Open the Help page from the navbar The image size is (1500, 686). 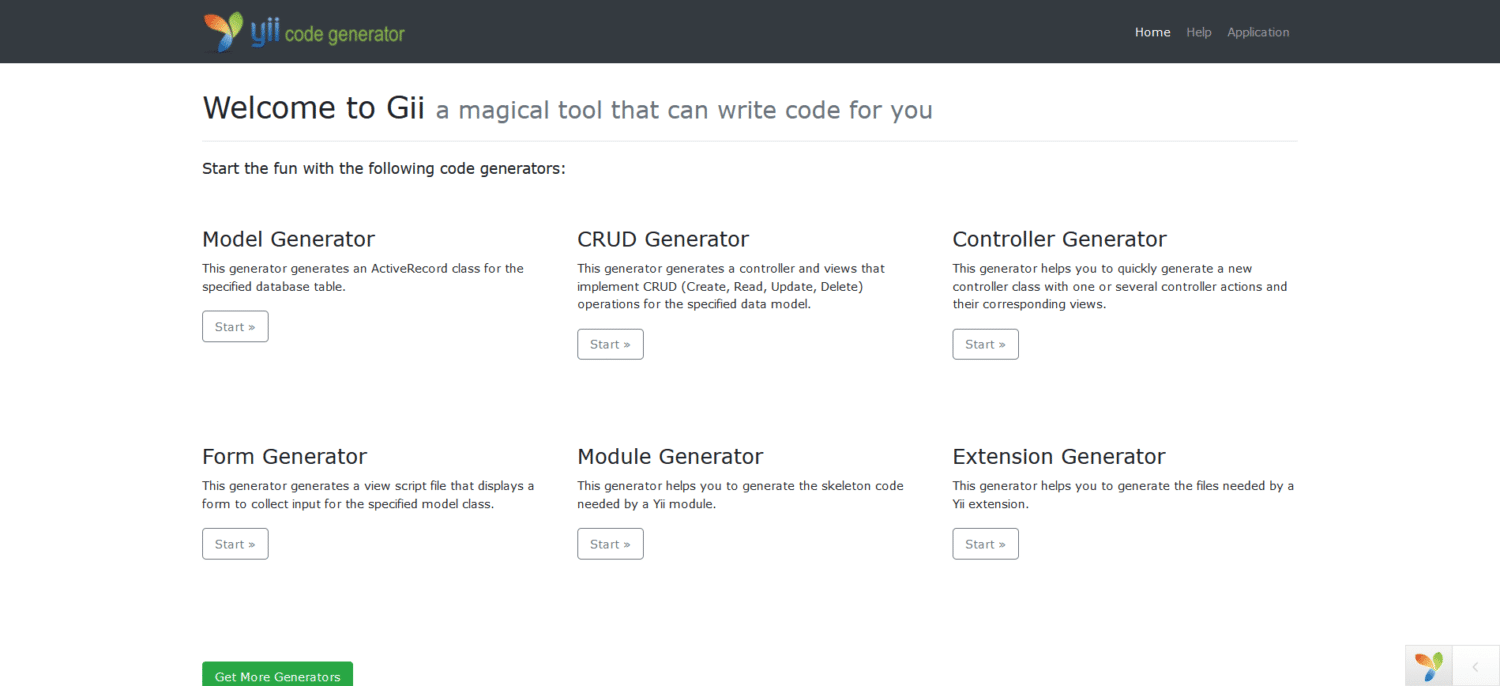[x=1198, y=32]
